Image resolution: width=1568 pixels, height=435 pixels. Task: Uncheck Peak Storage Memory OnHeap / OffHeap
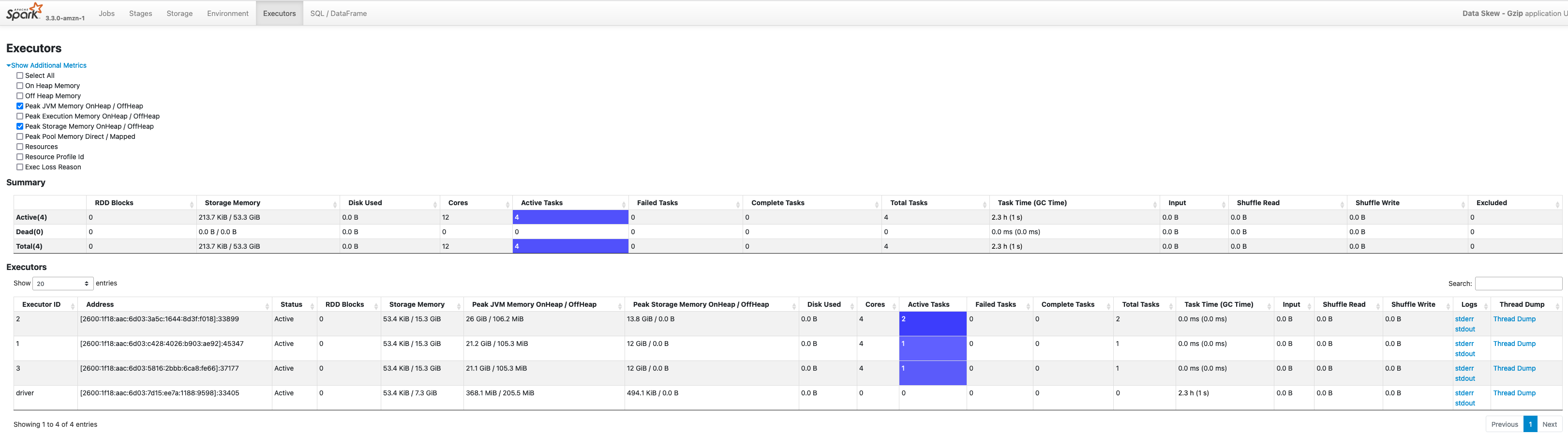(x=20, y=126)
